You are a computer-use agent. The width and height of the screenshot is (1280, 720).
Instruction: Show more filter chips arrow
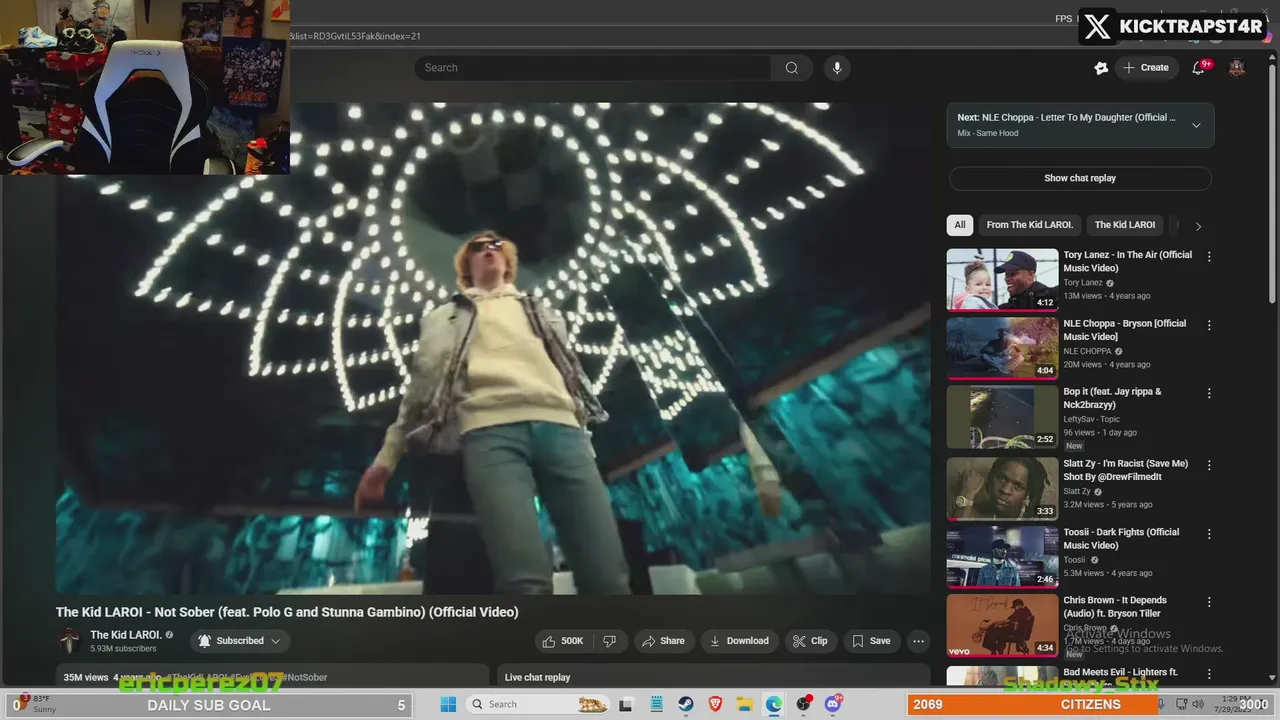tap(1198, 226)
